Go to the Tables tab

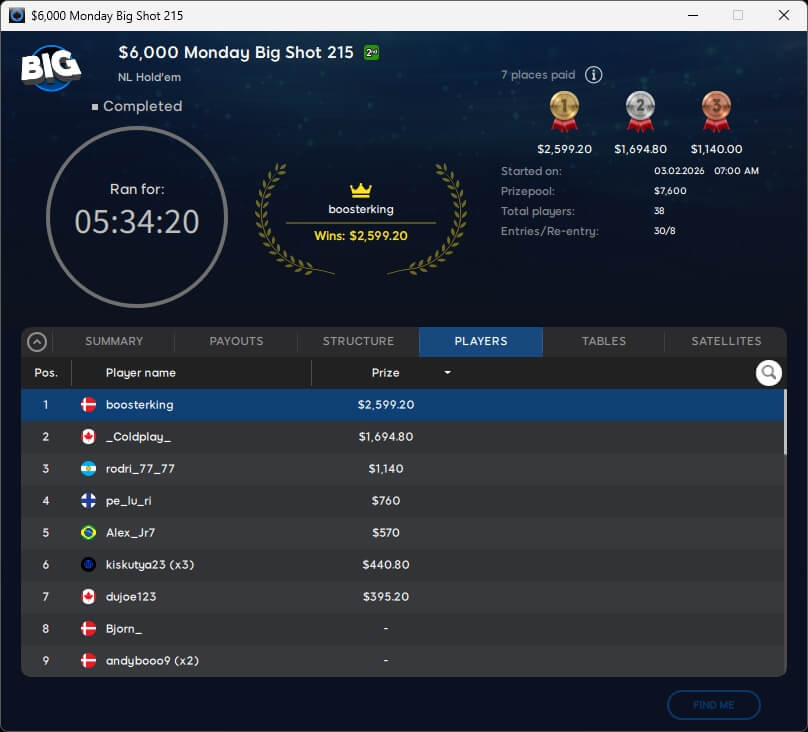coord(604,341)
